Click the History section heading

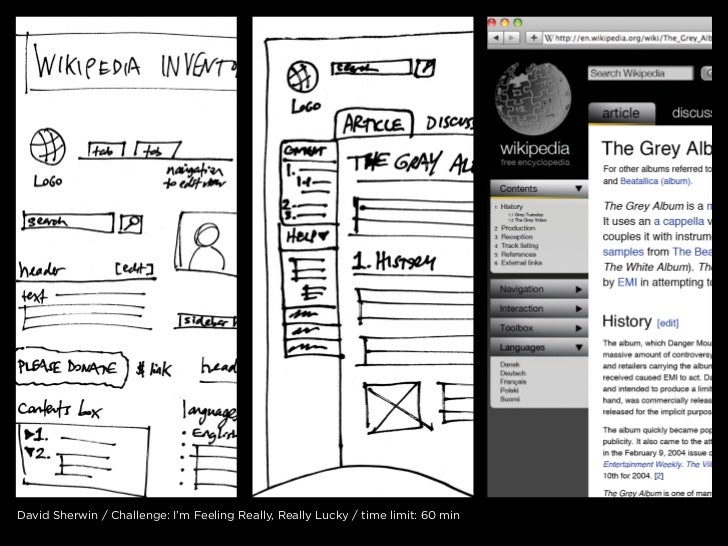[627, 321]
